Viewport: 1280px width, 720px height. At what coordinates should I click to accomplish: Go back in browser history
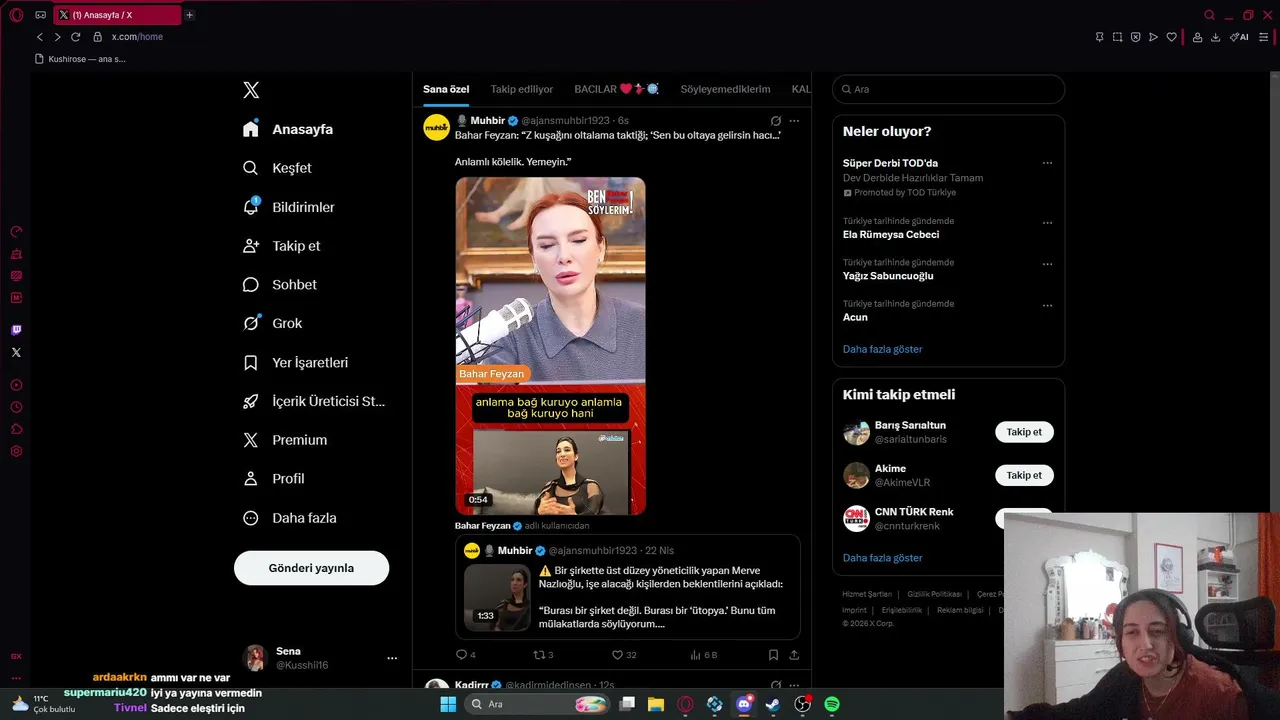(x=40, y=37)
